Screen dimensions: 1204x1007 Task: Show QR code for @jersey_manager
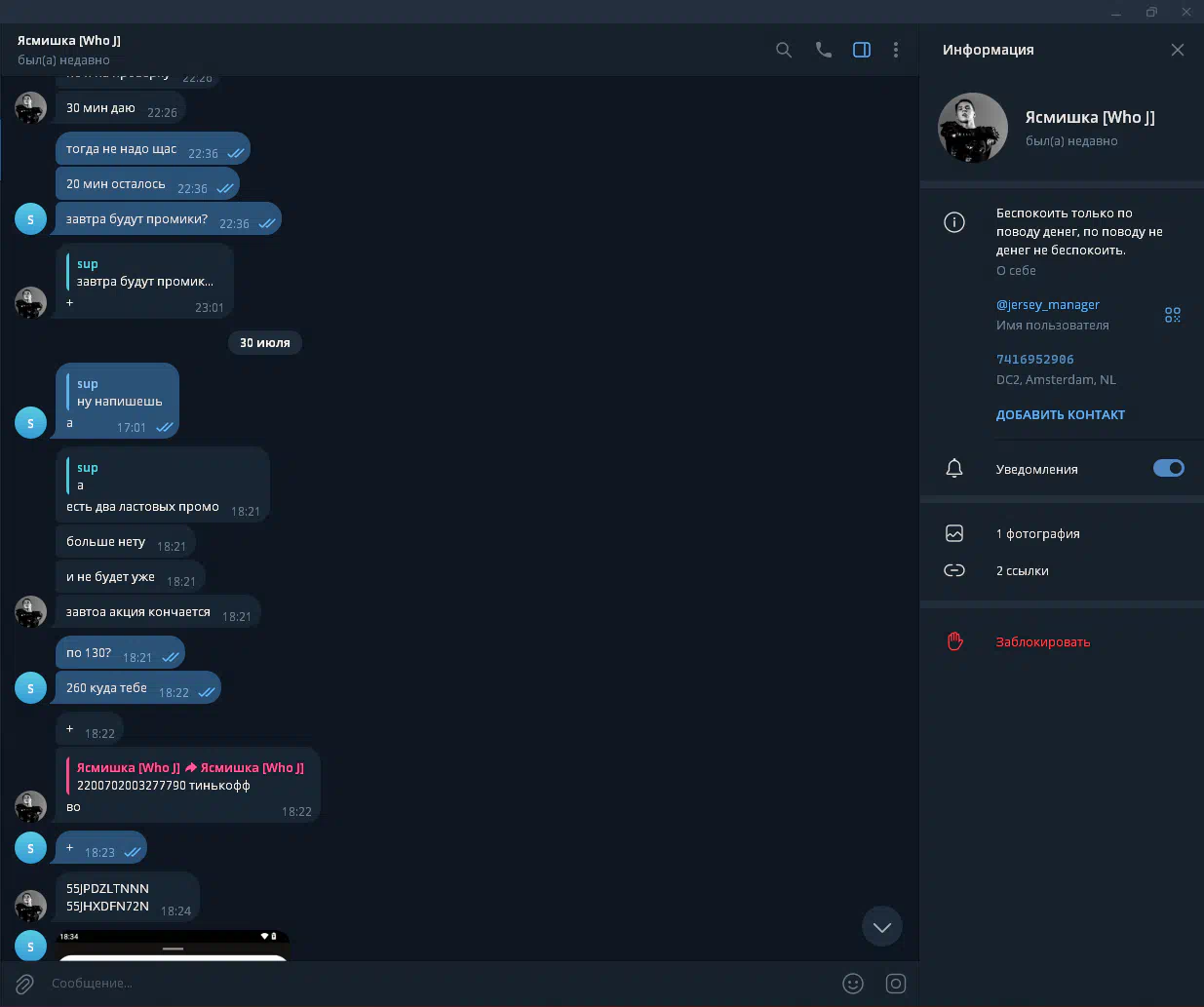[1173, 314]
